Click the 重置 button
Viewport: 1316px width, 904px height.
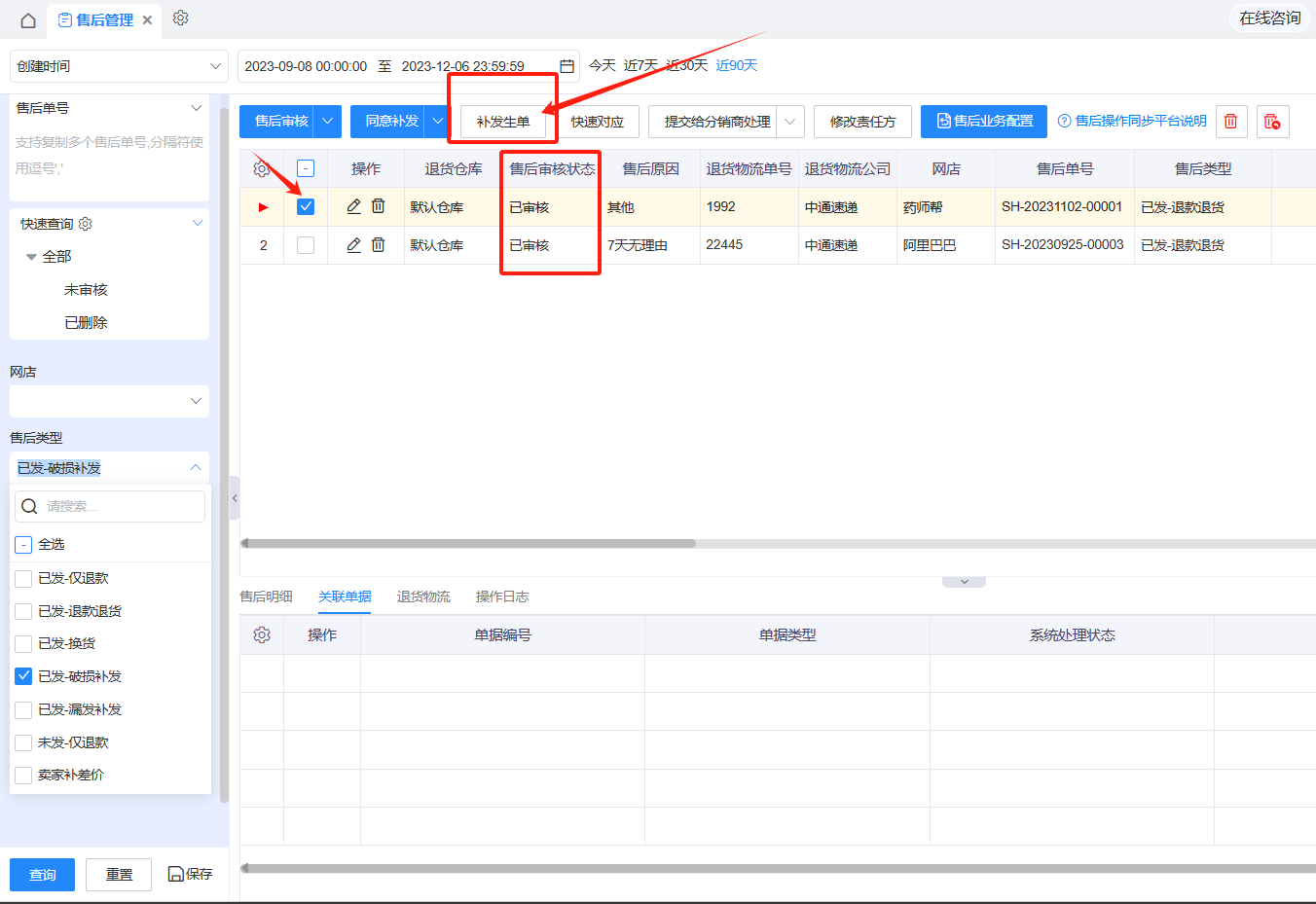tap(119, 875)
